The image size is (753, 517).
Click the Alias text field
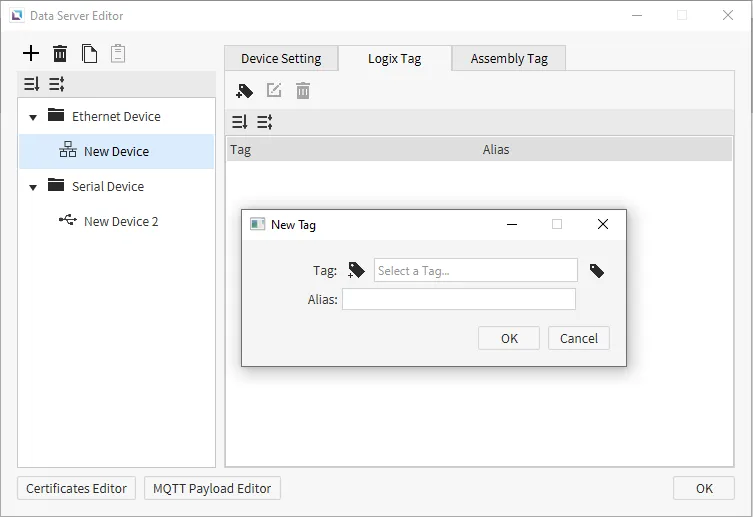coord(458,299)
